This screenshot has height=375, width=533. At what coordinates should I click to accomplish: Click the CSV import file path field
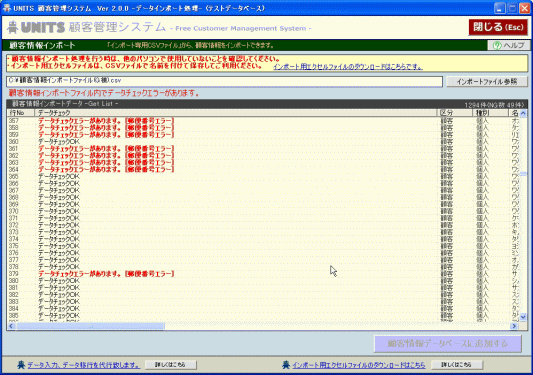224,81
